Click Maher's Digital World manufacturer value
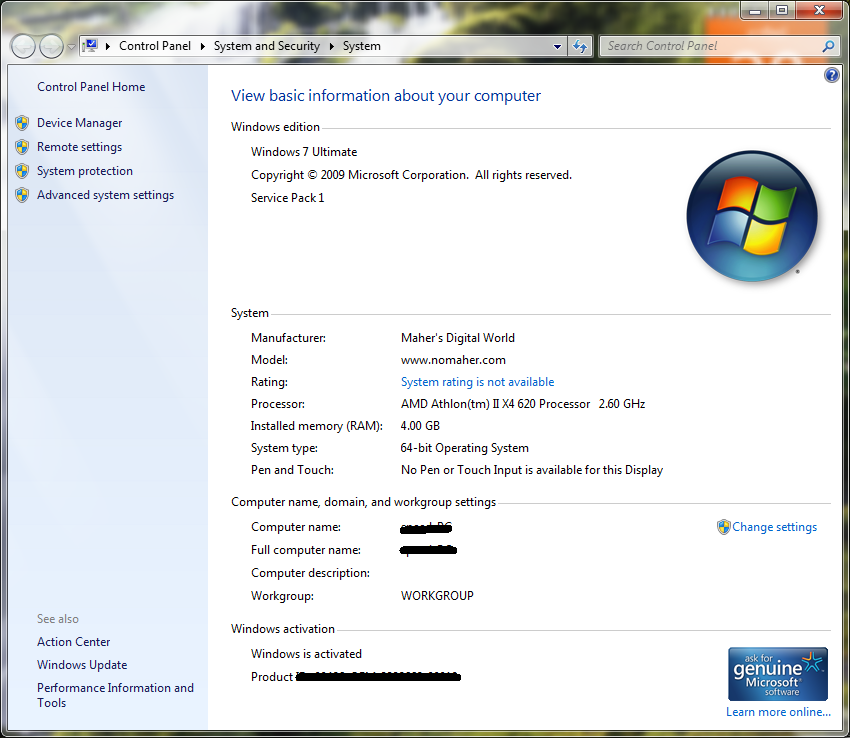This screenshot has width=850, height=738. click(x=458, y=338)
